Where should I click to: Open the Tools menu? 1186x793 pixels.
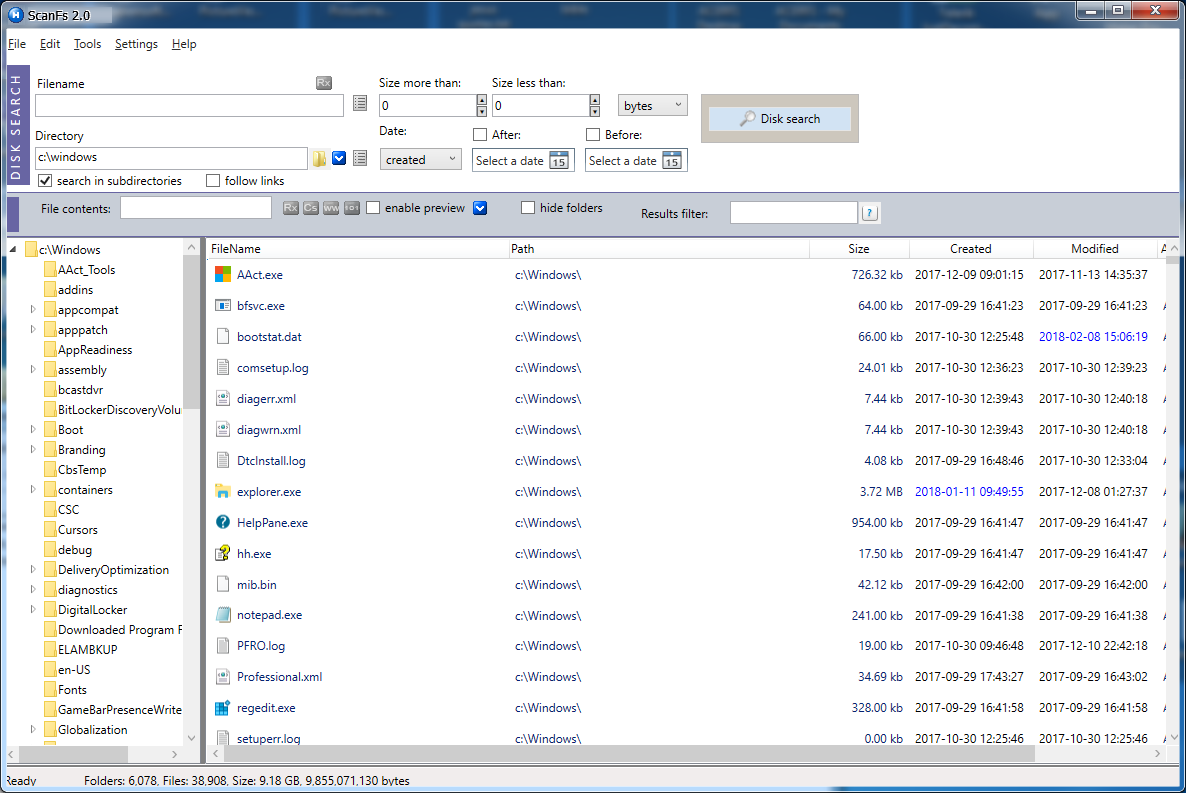coord(87,44)
